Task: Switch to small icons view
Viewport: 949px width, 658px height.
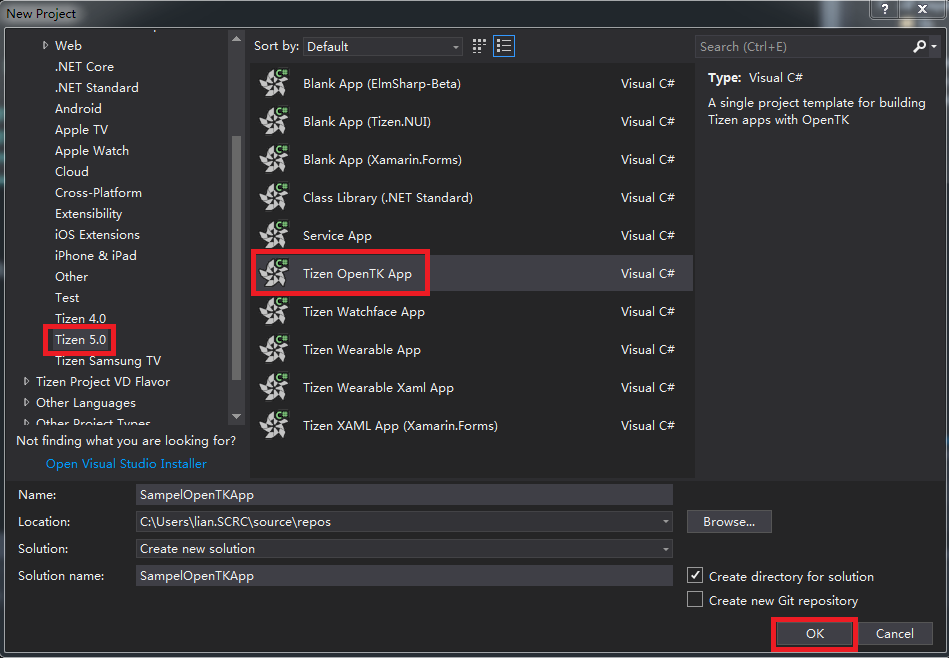Action: (x=478, y=45)
